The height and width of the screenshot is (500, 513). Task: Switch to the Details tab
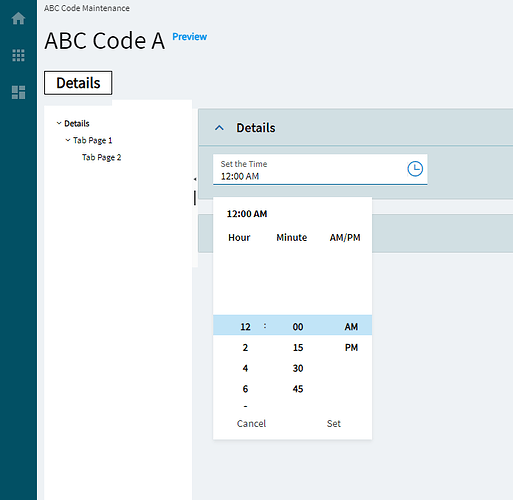(78, 83)
